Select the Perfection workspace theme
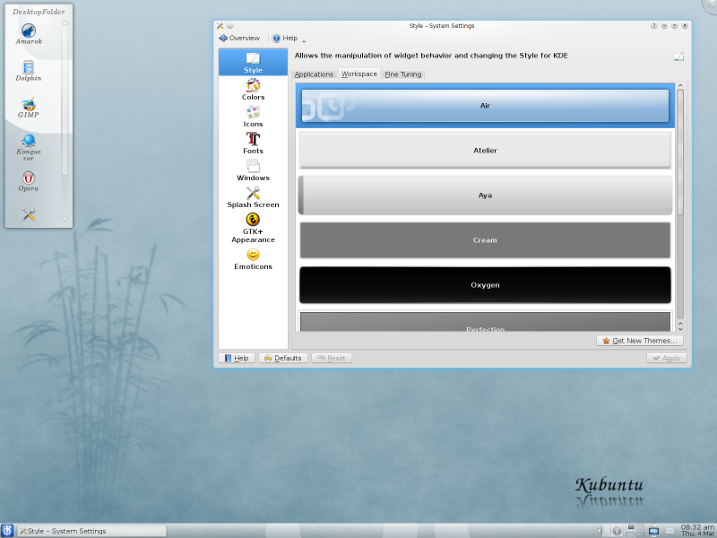This screenshot has width=717, height=538. pyautogui.click(x=485, y=321)
